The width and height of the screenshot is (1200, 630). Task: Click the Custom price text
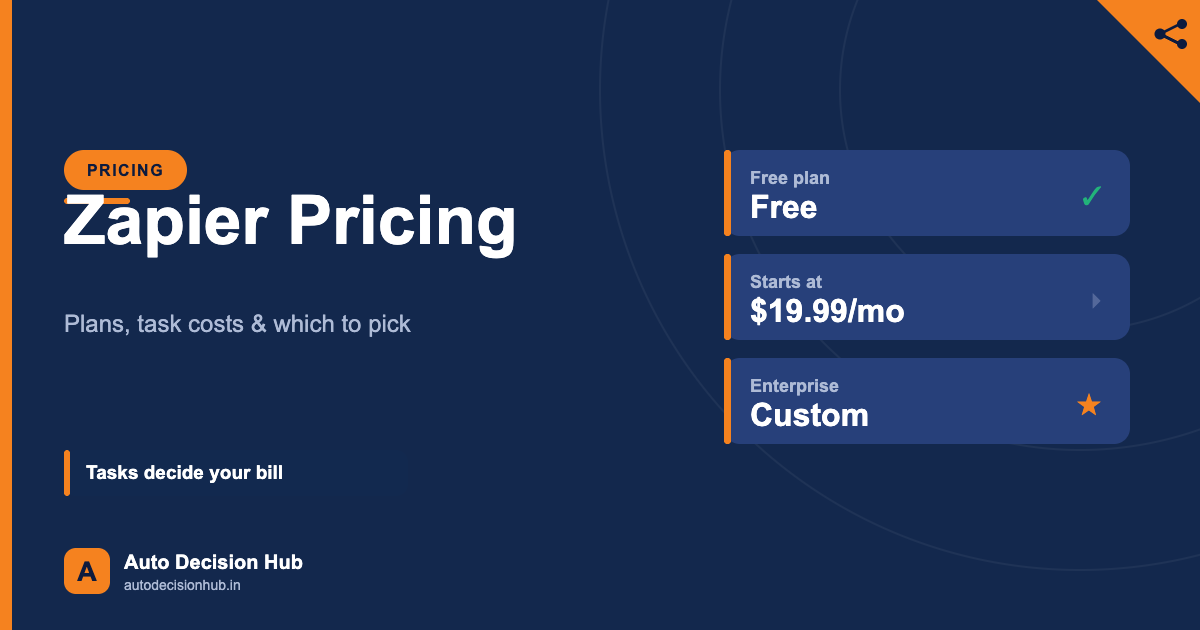click(809, 415)
